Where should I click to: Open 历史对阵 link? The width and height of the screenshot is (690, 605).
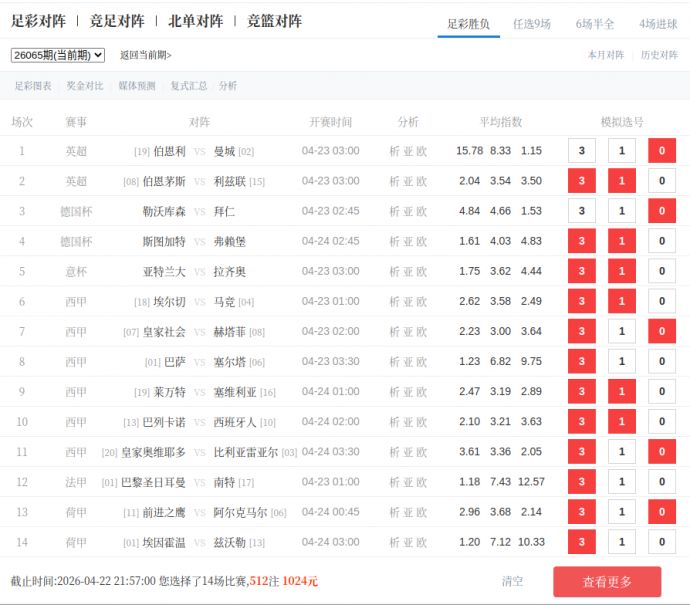click(659, 55)
